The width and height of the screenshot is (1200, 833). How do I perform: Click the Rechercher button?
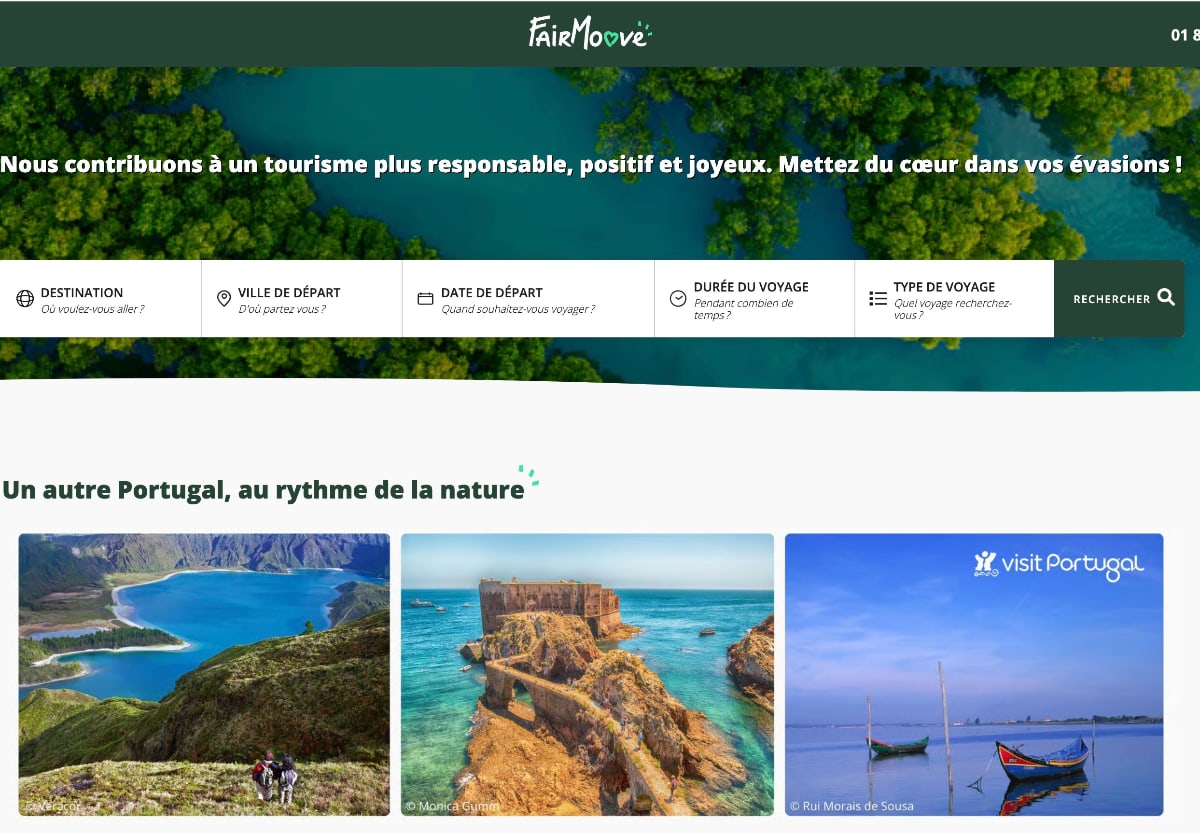(x=1119, y=299)
